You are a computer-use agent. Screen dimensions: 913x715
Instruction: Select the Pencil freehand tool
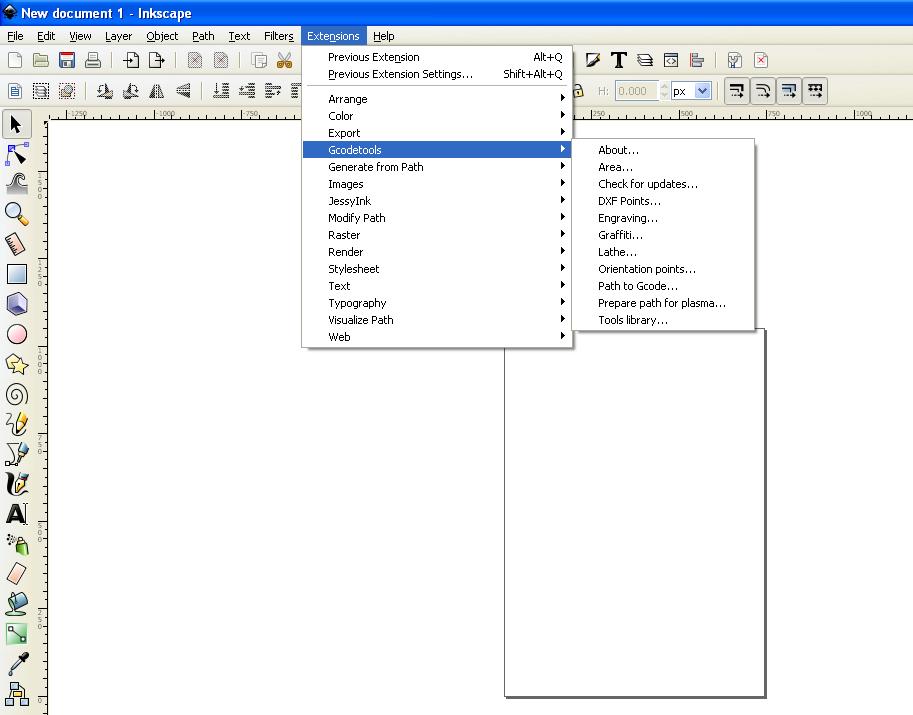[x=16, y=424]
